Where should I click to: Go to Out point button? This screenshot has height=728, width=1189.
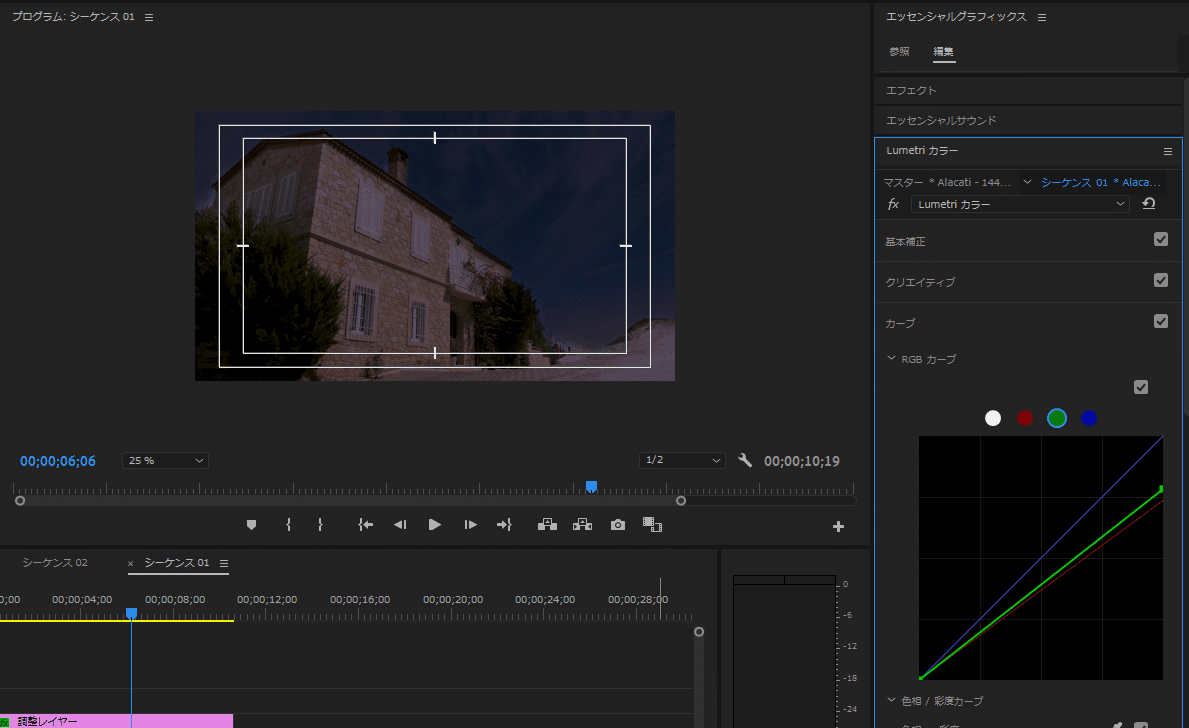pos(504,525)
